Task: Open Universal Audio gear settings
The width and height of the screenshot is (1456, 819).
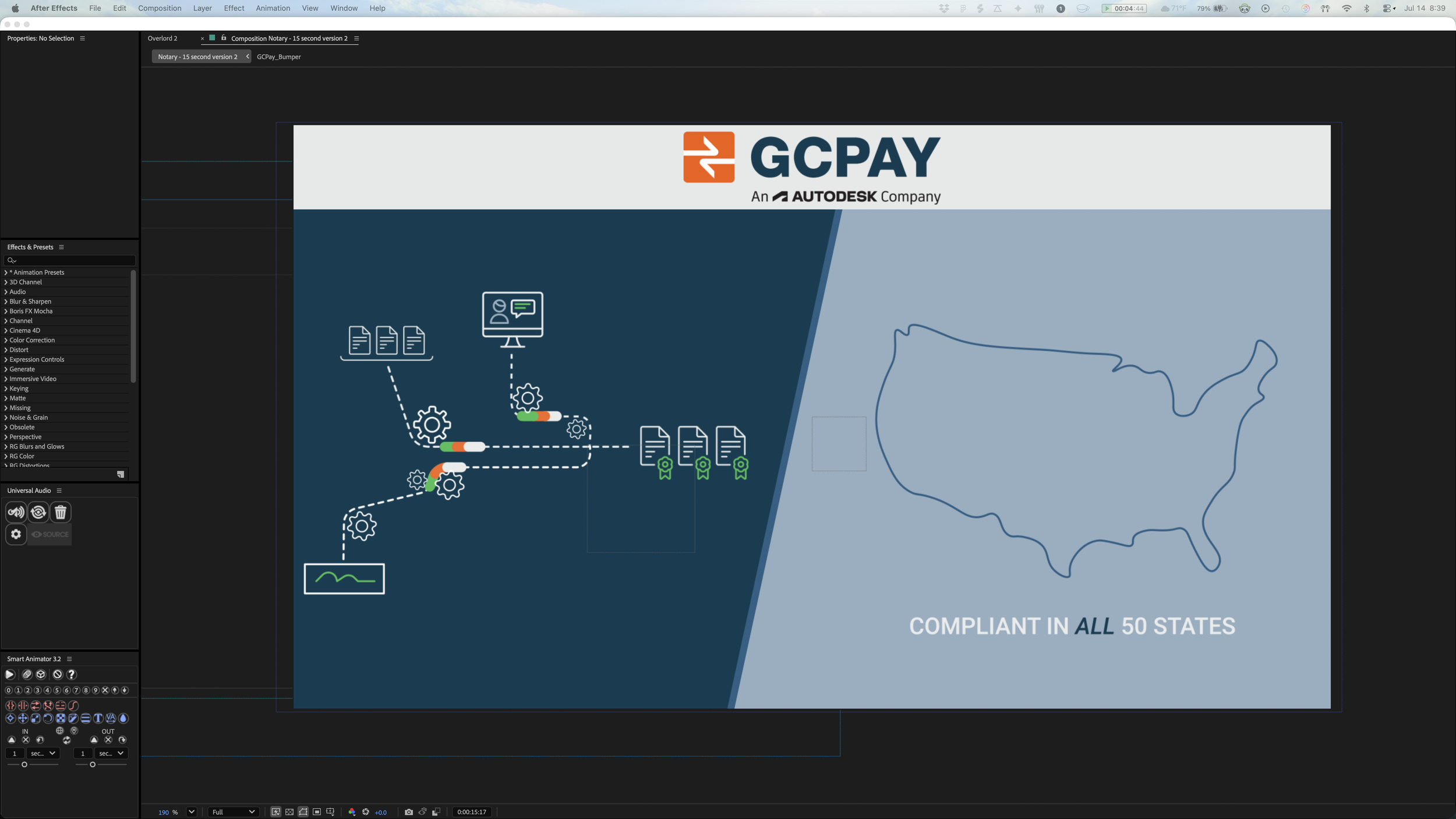Action: coord(16,534)
